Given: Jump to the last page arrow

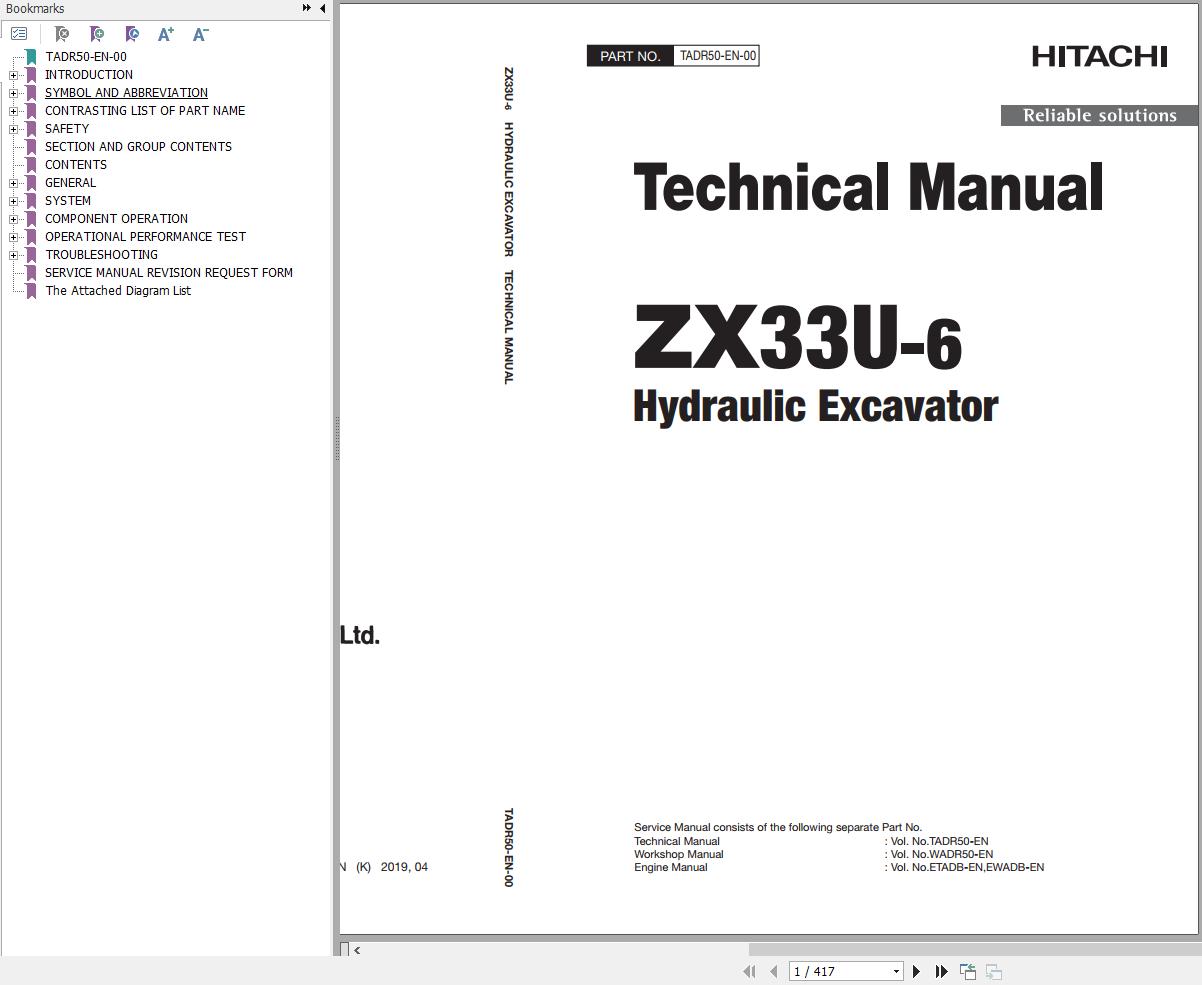Looking at the screenshot, I should point(941,971).
